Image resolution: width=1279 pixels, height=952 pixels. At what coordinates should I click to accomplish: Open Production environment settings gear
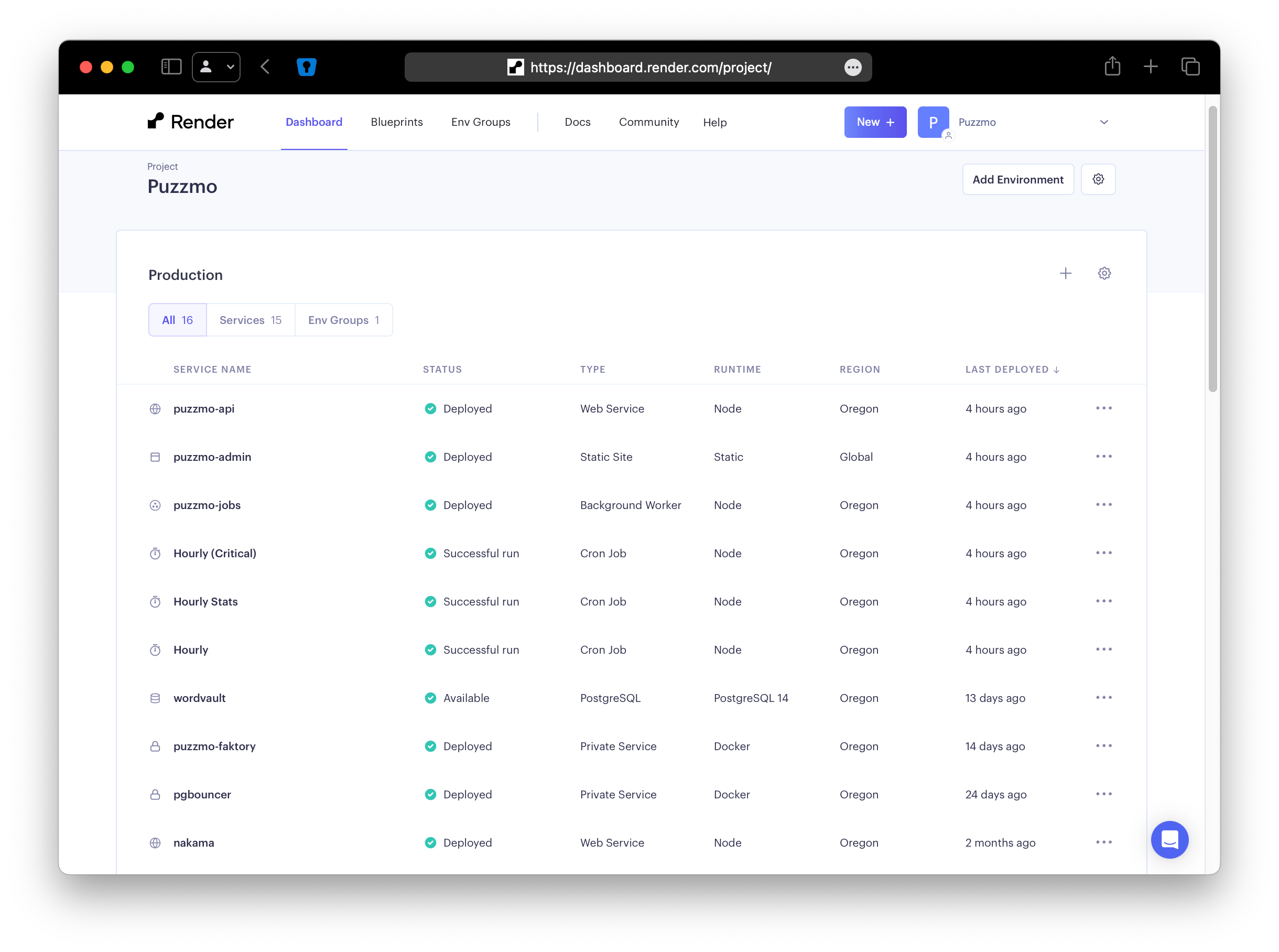tap(1104, 273)
